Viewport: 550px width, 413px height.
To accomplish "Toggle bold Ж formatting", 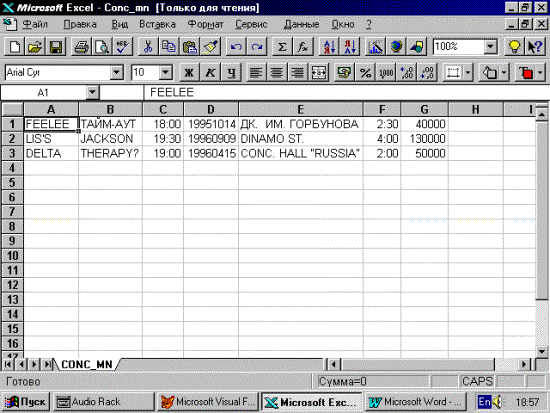I will pyautogui.click(x=189, y=73).
